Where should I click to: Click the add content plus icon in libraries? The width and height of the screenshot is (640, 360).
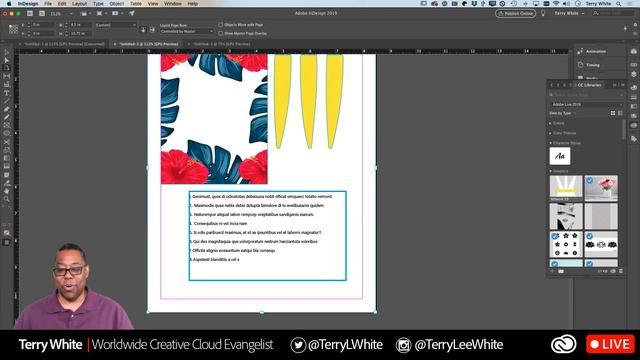coord(552,271)
